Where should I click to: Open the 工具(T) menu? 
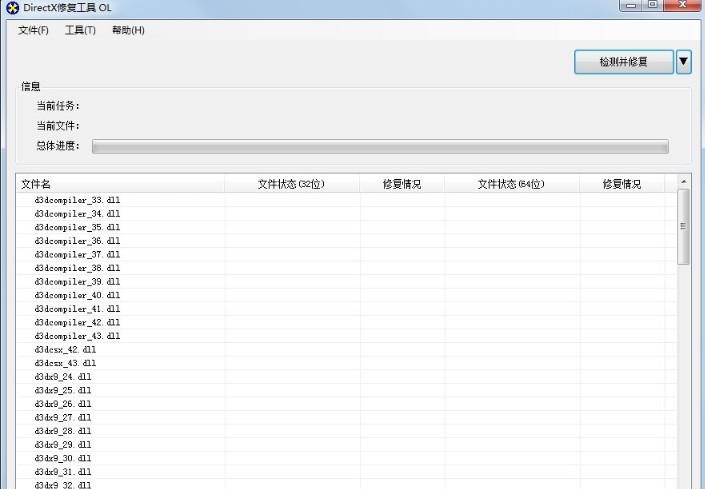click(80, 30)
